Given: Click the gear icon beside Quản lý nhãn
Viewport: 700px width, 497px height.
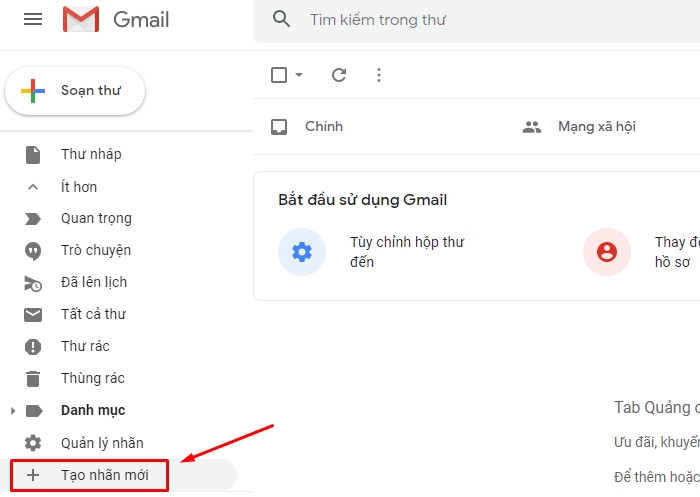Looking at the screenshot, I should [33, 443].
